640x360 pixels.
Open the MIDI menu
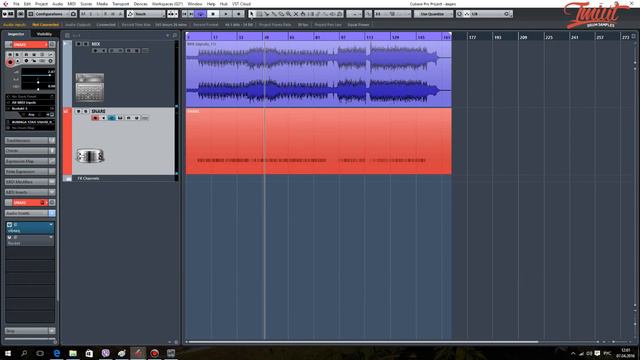coord(71,4)
